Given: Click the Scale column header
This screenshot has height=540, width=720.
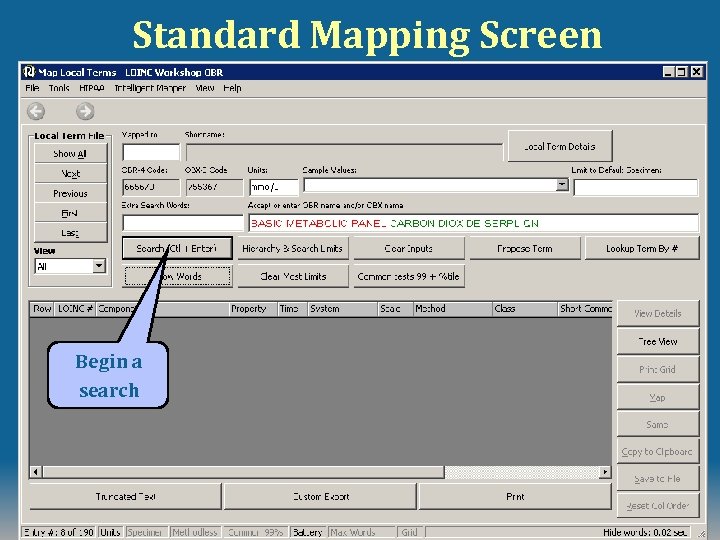Looking at the screenshot, I should 395,309.
